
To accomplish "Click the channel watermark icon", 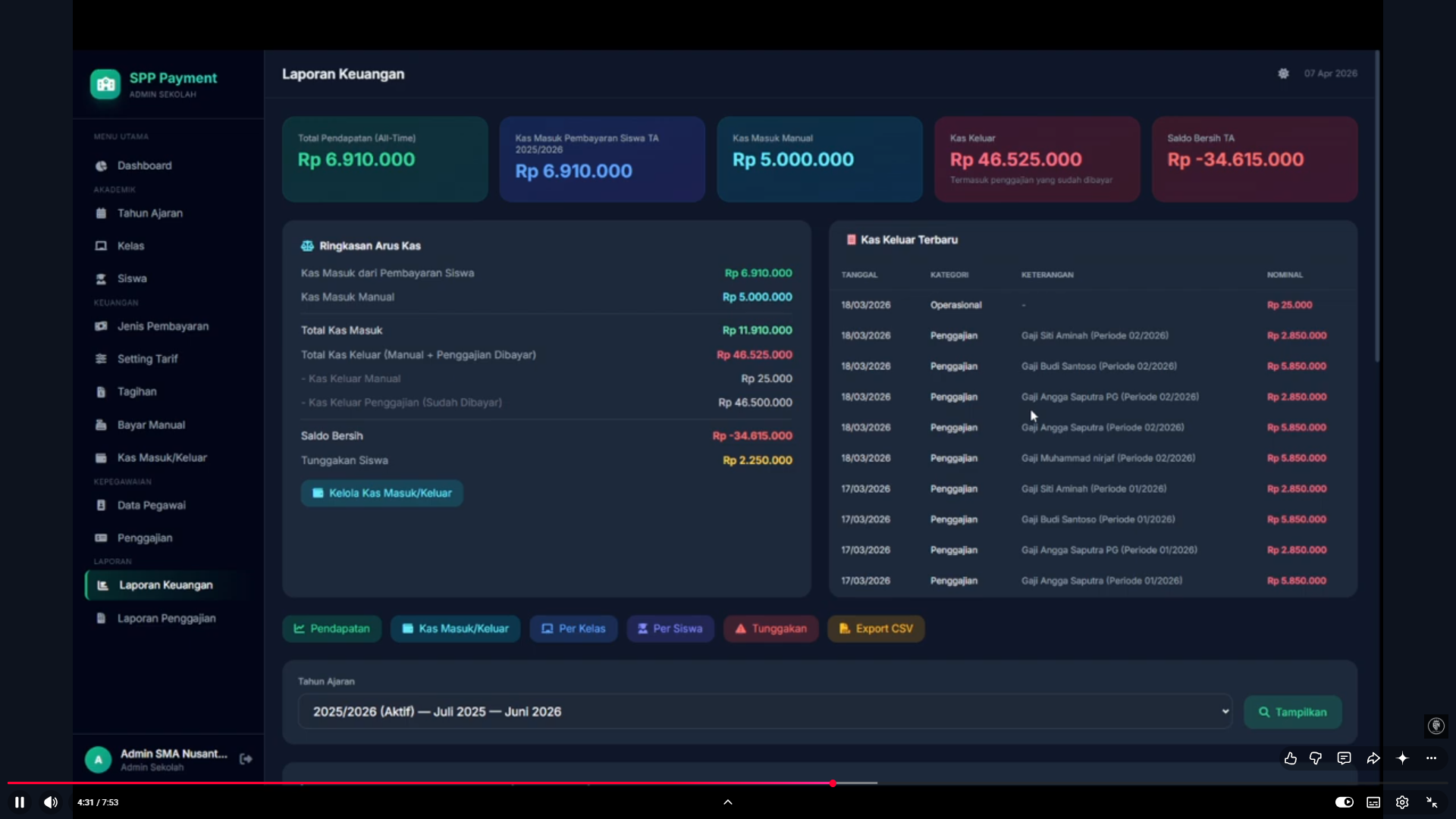I will [x=1436, y=726].
